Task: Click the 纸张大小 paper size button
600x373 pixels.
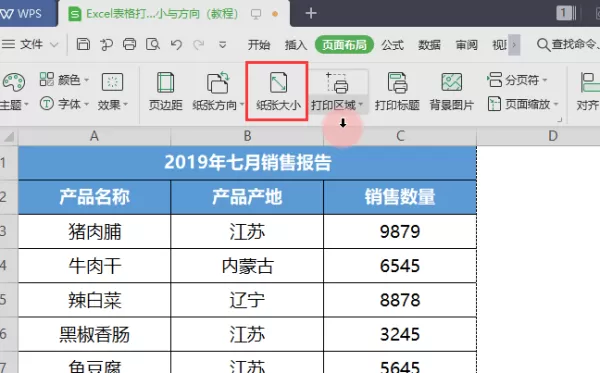Action: [278, 92]
